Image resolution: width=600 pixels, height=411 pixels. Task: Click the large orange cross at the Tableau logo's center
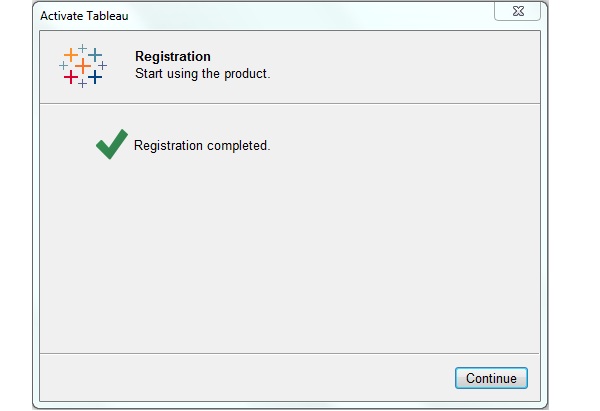pyautogui.click(x=82, y=66)
